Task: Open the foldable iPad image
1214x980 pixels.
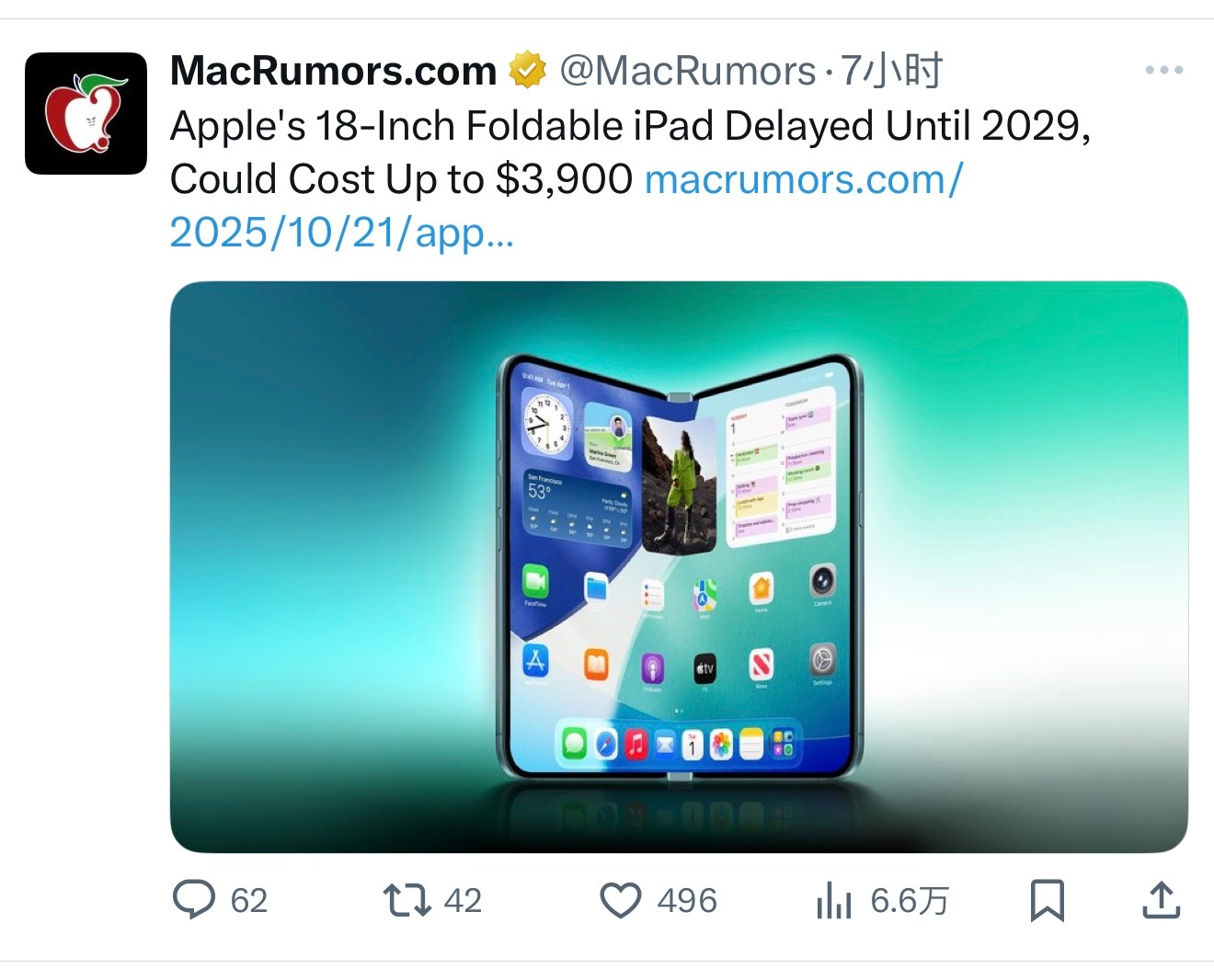Action: (679, 566)
